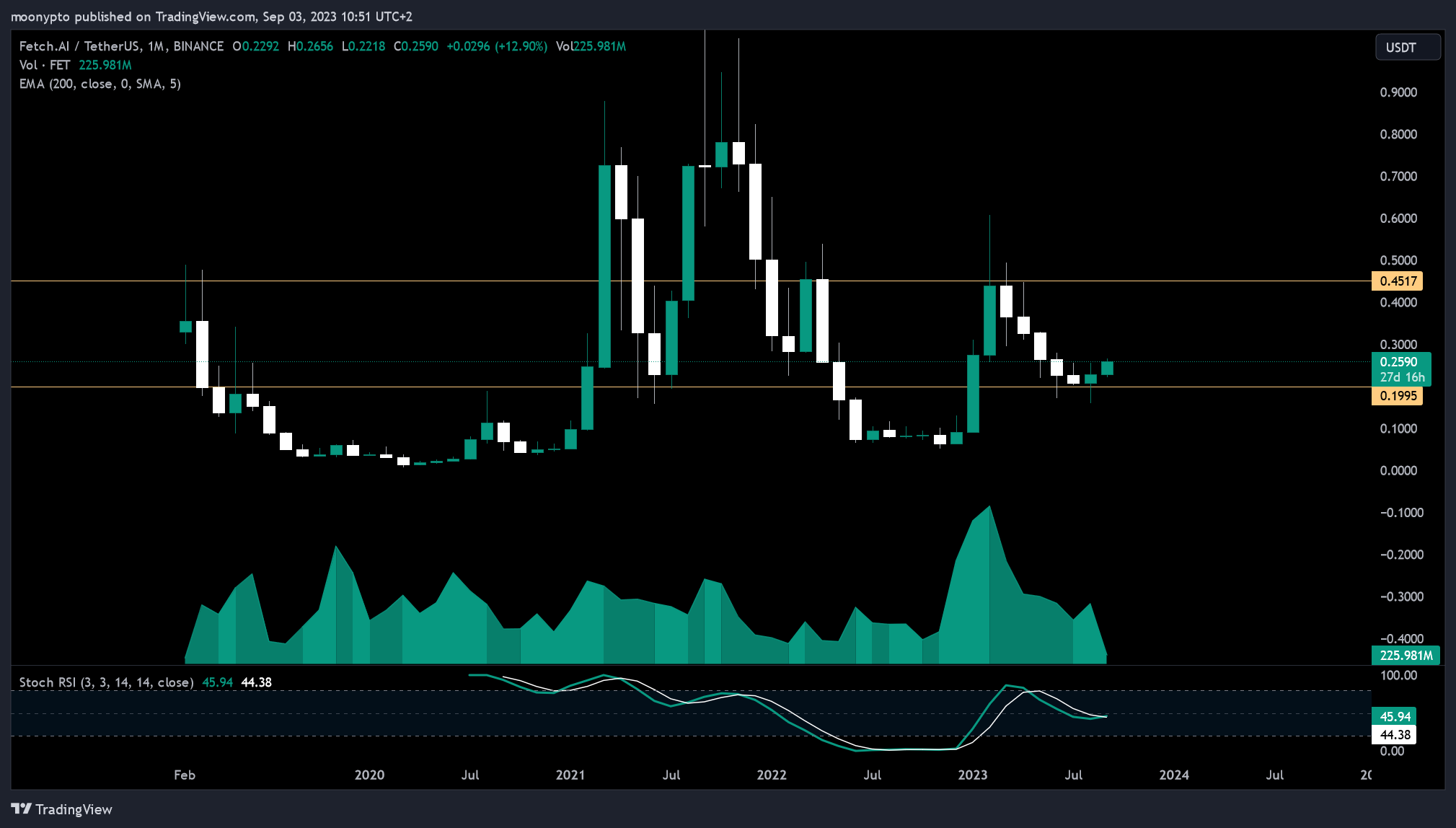Click the TradingView logo
The width and height of the screenshot is (1456, 828).
tap(62, 809)
